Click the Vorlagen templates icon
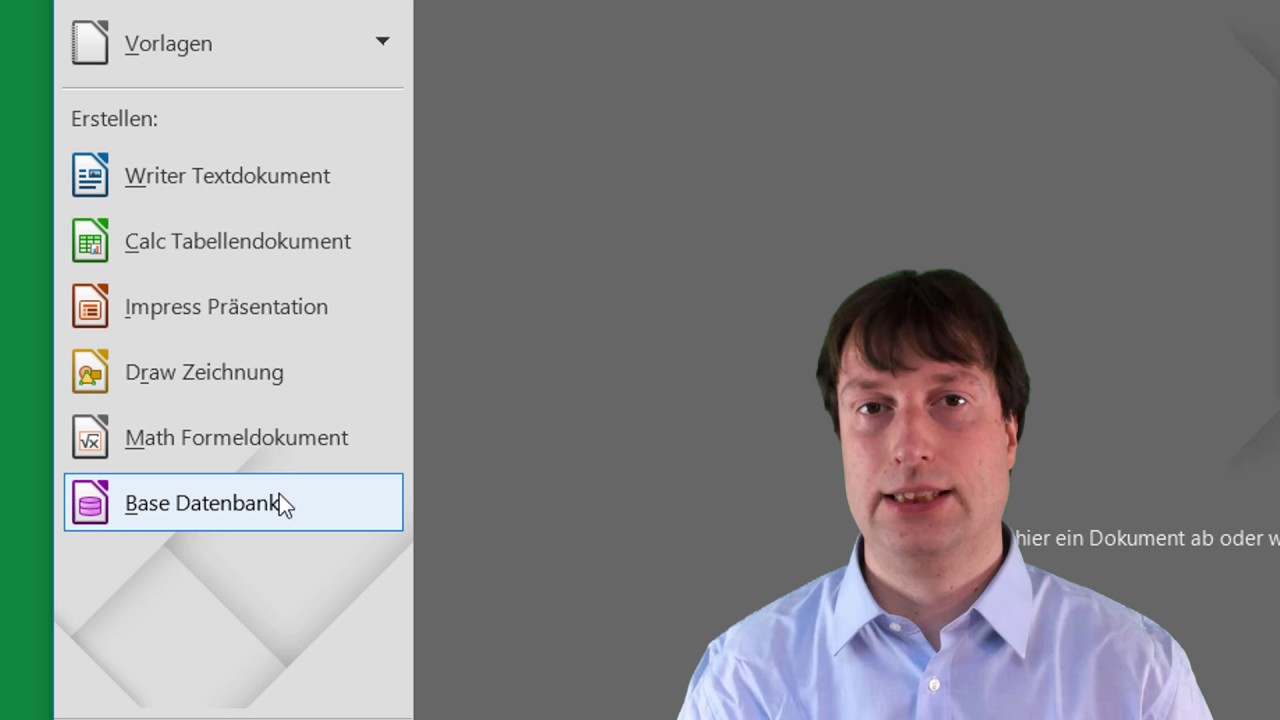The height and width of the screenshot is (720, 1280). click(90, 43)
